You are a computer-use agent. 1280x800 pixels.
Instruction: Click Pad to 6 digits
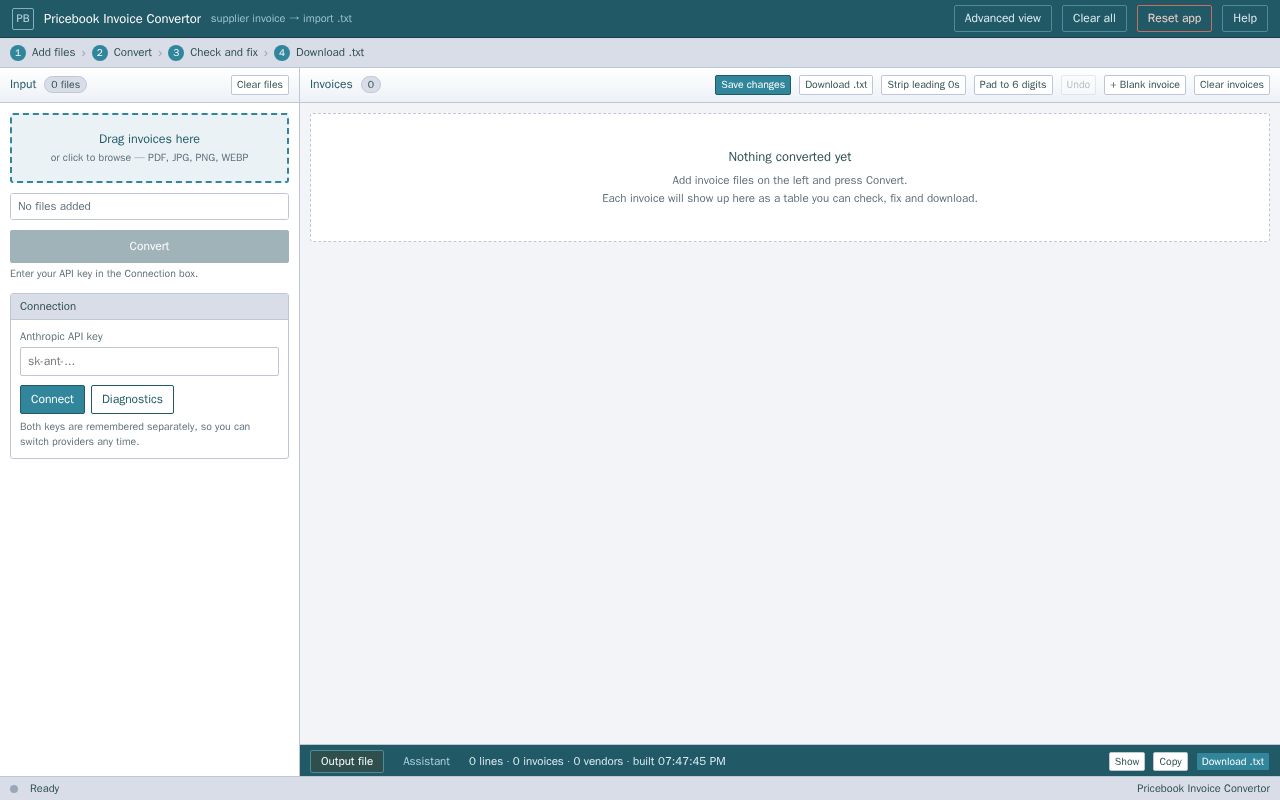[1013, 85]
